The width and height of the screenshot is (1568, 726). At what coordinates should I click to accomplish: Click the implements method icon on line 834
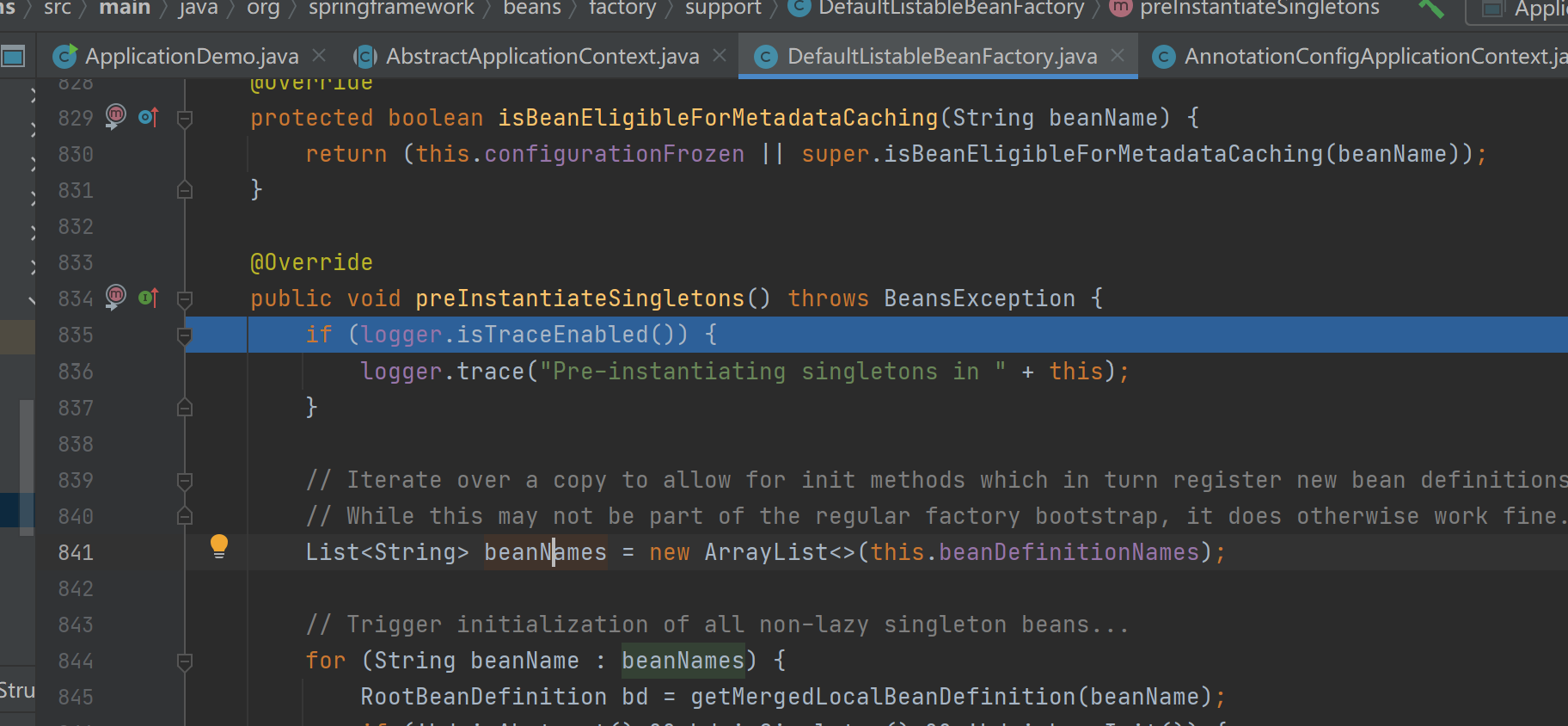(x=149, y=298)
